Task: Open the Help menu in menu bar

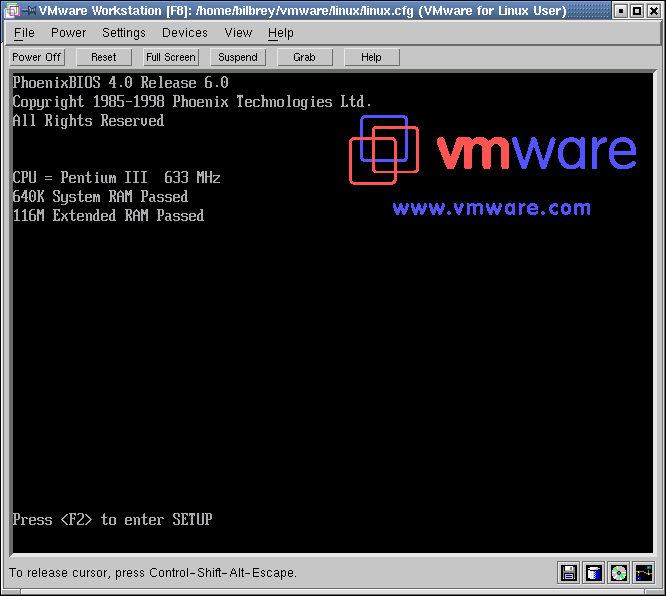Action: pyautogui.click(x=281, y=33)
